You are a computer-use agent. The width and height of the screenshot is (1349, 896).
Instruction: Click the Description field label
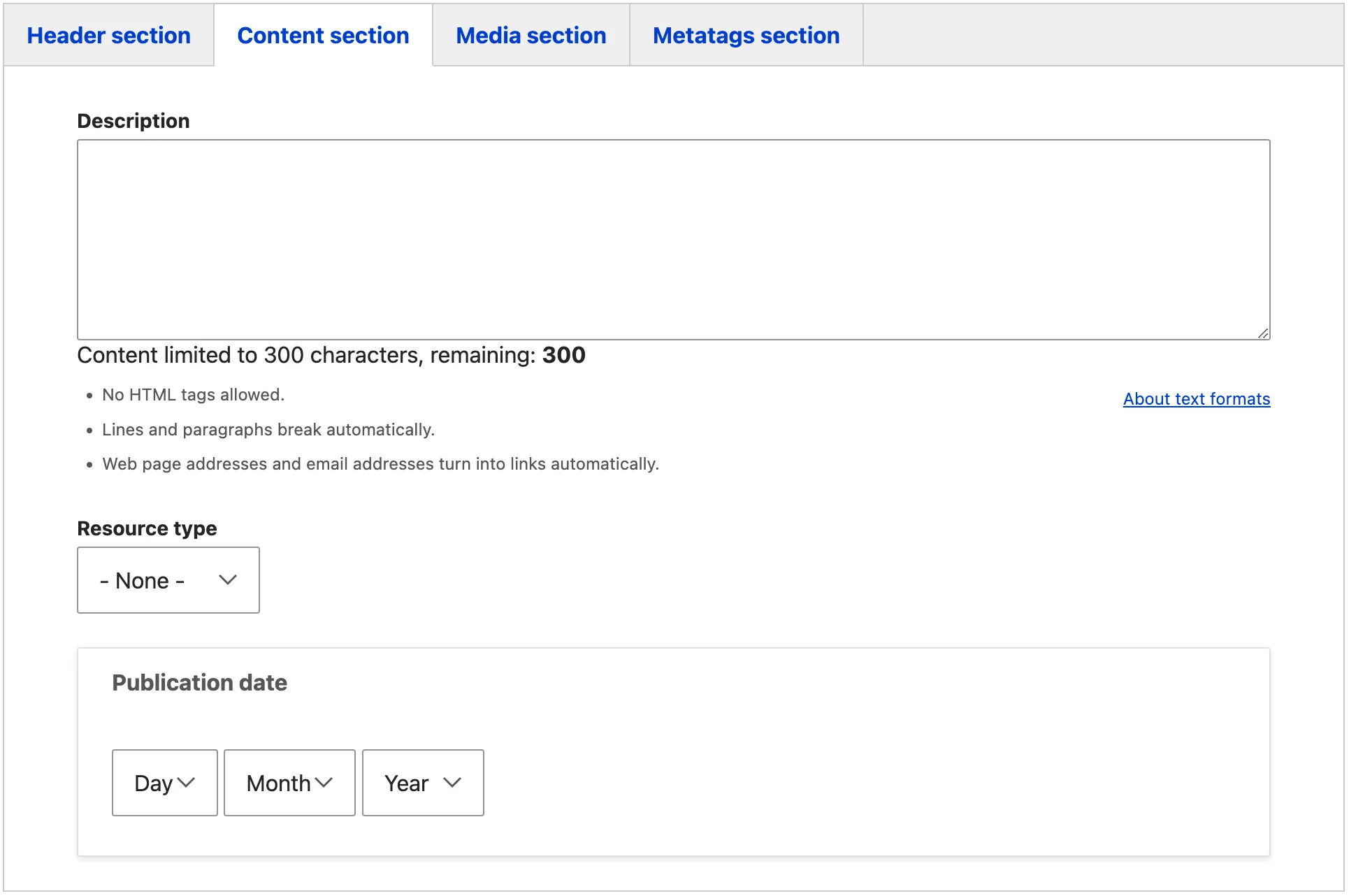[x=133, y=121]
